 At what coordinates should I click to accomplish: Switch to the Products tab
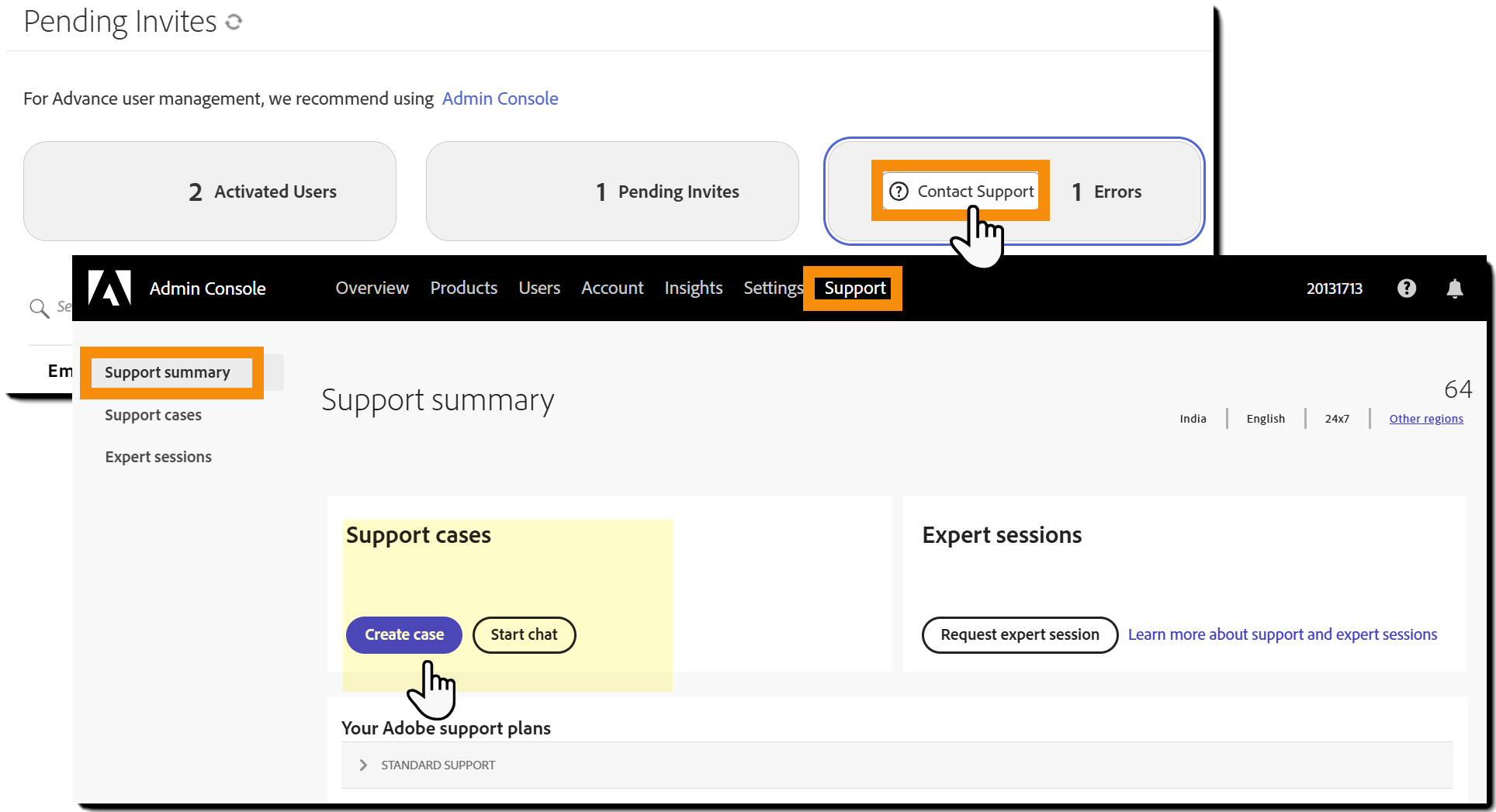click(463, 288)
